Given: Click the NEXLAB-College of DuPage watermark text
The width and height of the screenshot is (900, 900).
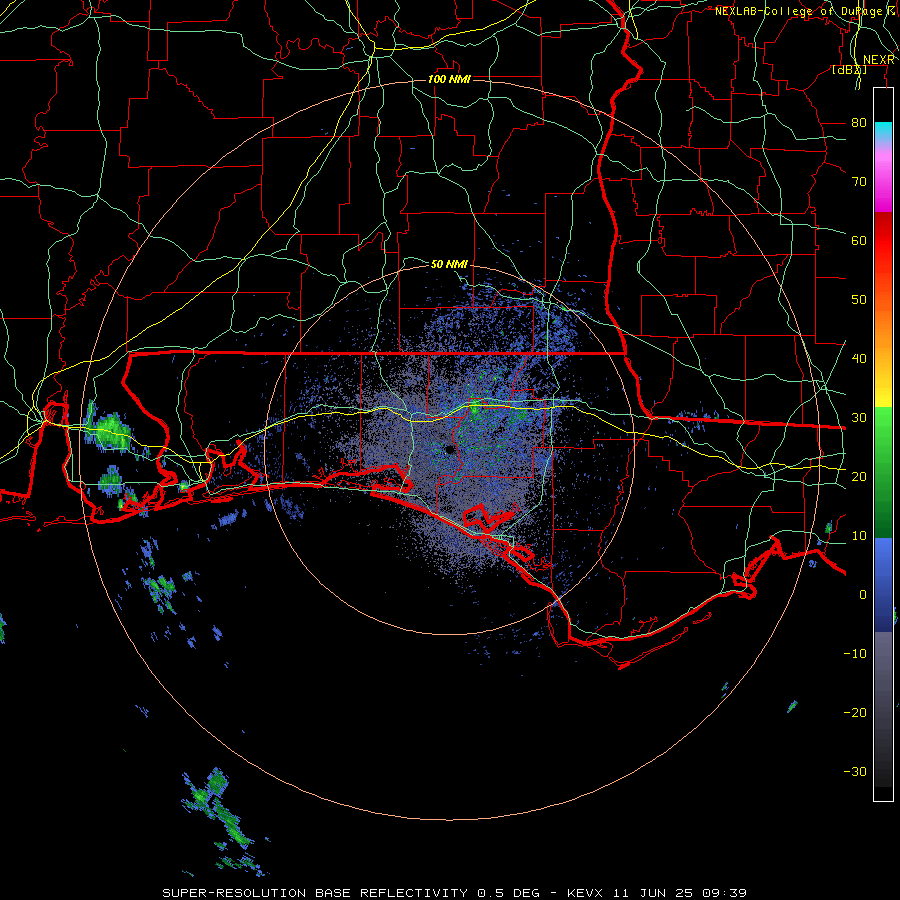Looking at the screenshot, I should (x=806, y=11).
